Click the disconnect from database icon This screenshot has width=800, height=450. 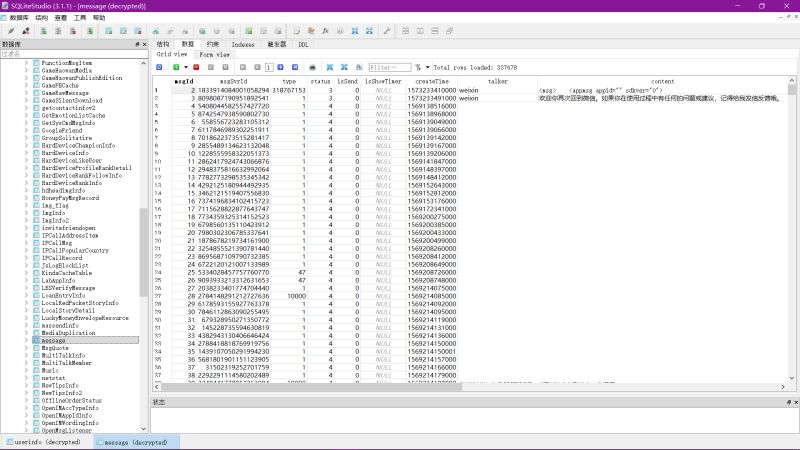tap(26, 31)
